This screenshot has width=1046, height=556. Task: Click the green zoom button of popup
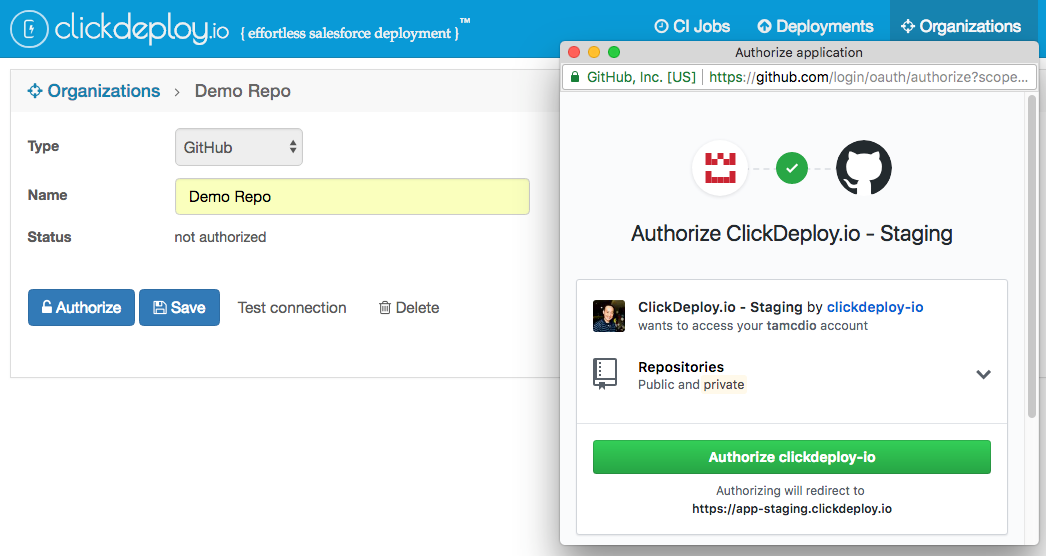click(614, 52)
